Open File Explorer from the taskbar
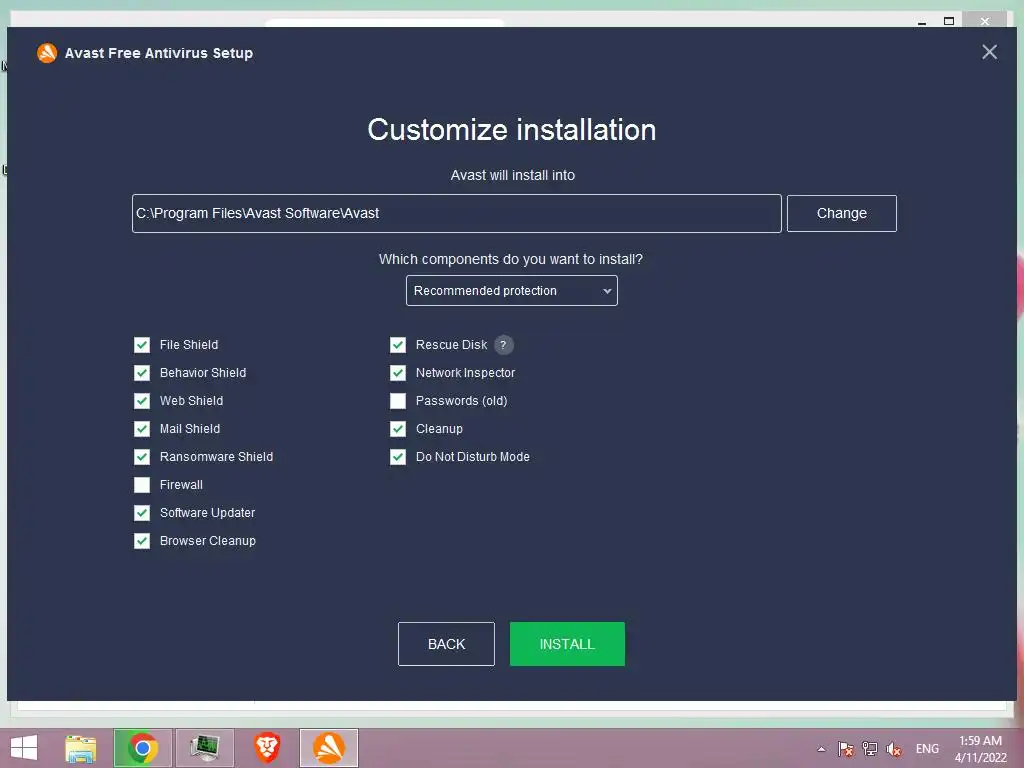 coord(81,748)
